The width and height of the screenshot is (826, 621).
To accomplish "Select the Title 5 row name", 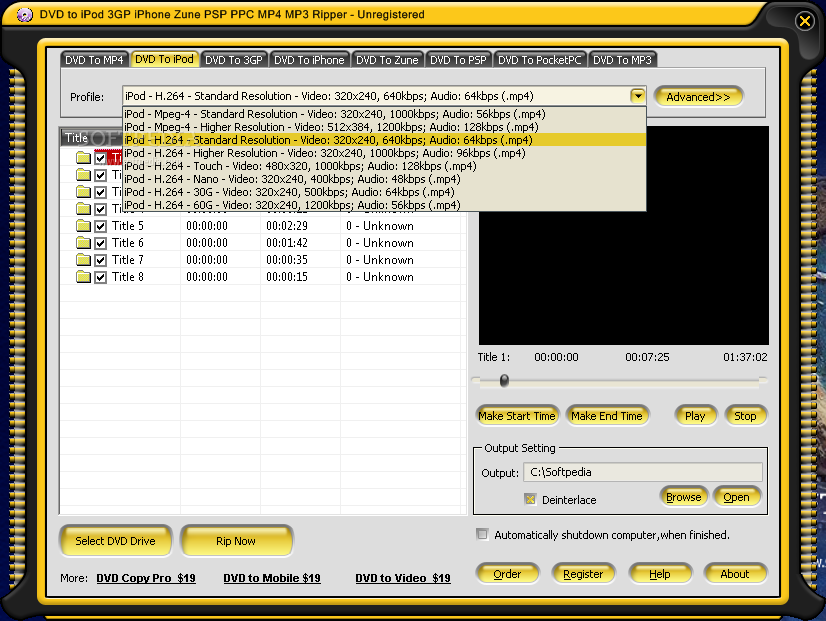I will pyautogui.click(x=127, y=226).
